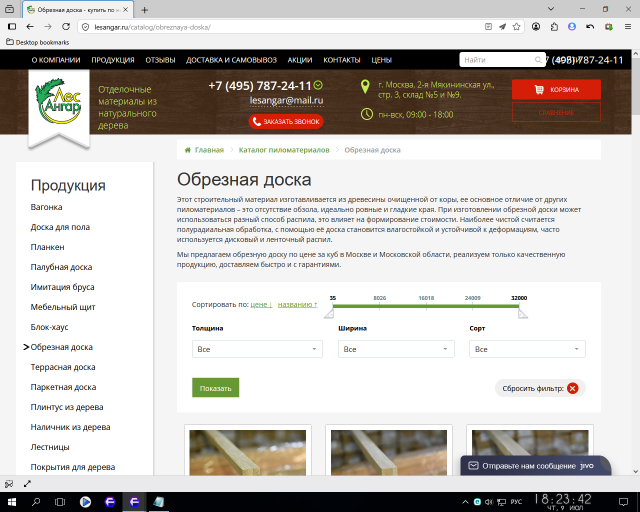Screen dimensions: 640x512
Task: Open browser hamburger menu
Action: click(628, 27)
